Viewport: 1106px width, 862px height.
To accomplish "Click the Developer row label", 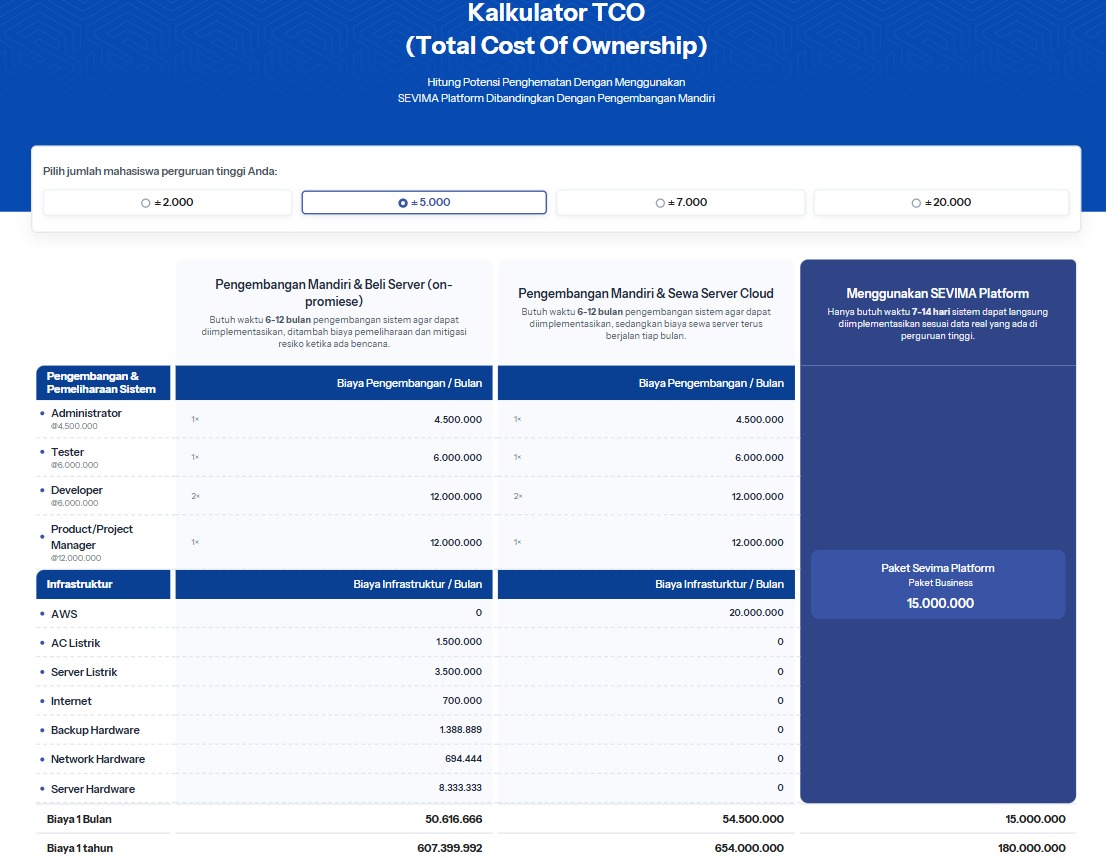I will pyautogui.click(x=76, y=490).
